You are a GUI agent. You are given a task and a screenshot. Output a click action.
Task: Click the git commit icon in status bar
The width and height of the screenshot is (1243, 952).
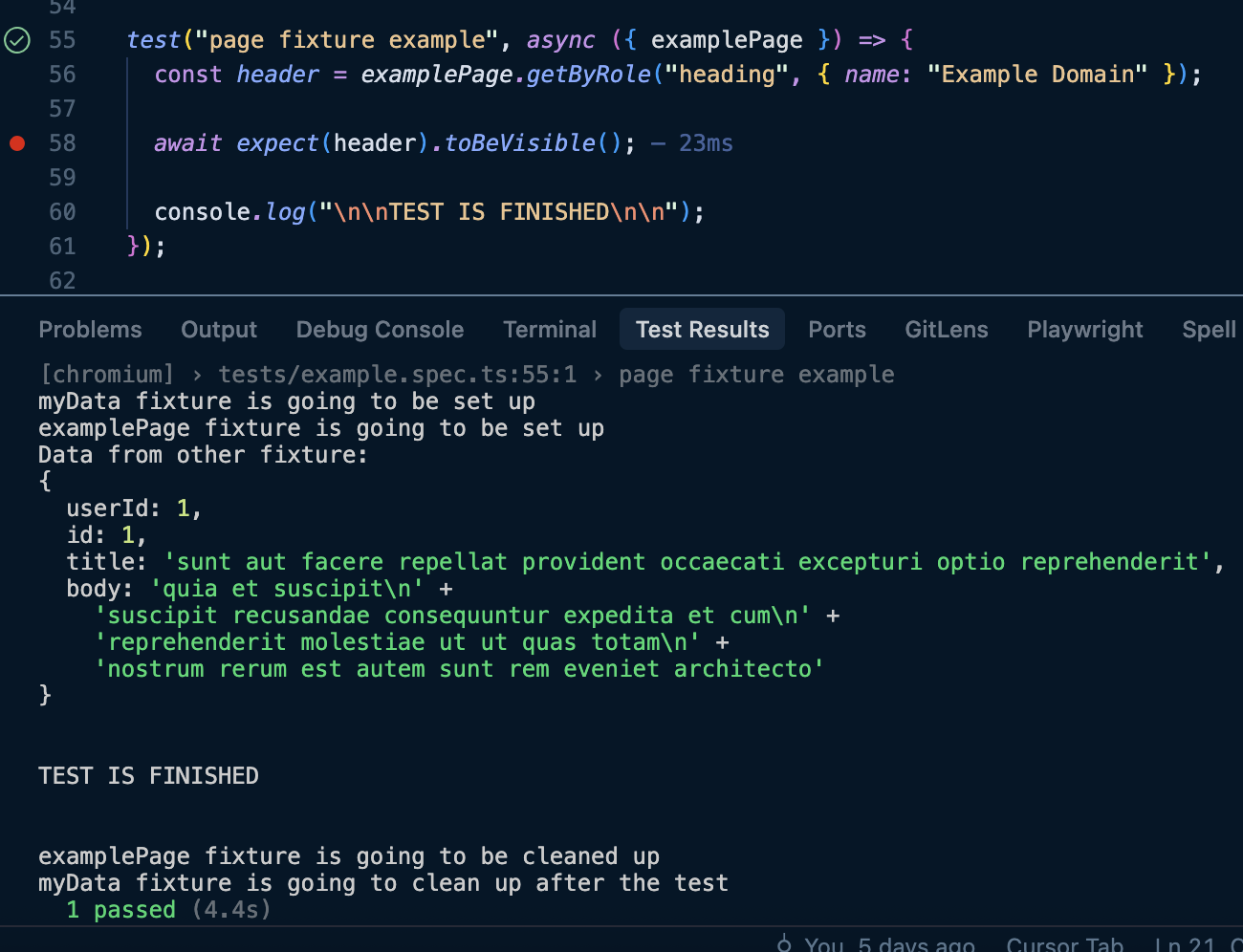pos(784,944)
